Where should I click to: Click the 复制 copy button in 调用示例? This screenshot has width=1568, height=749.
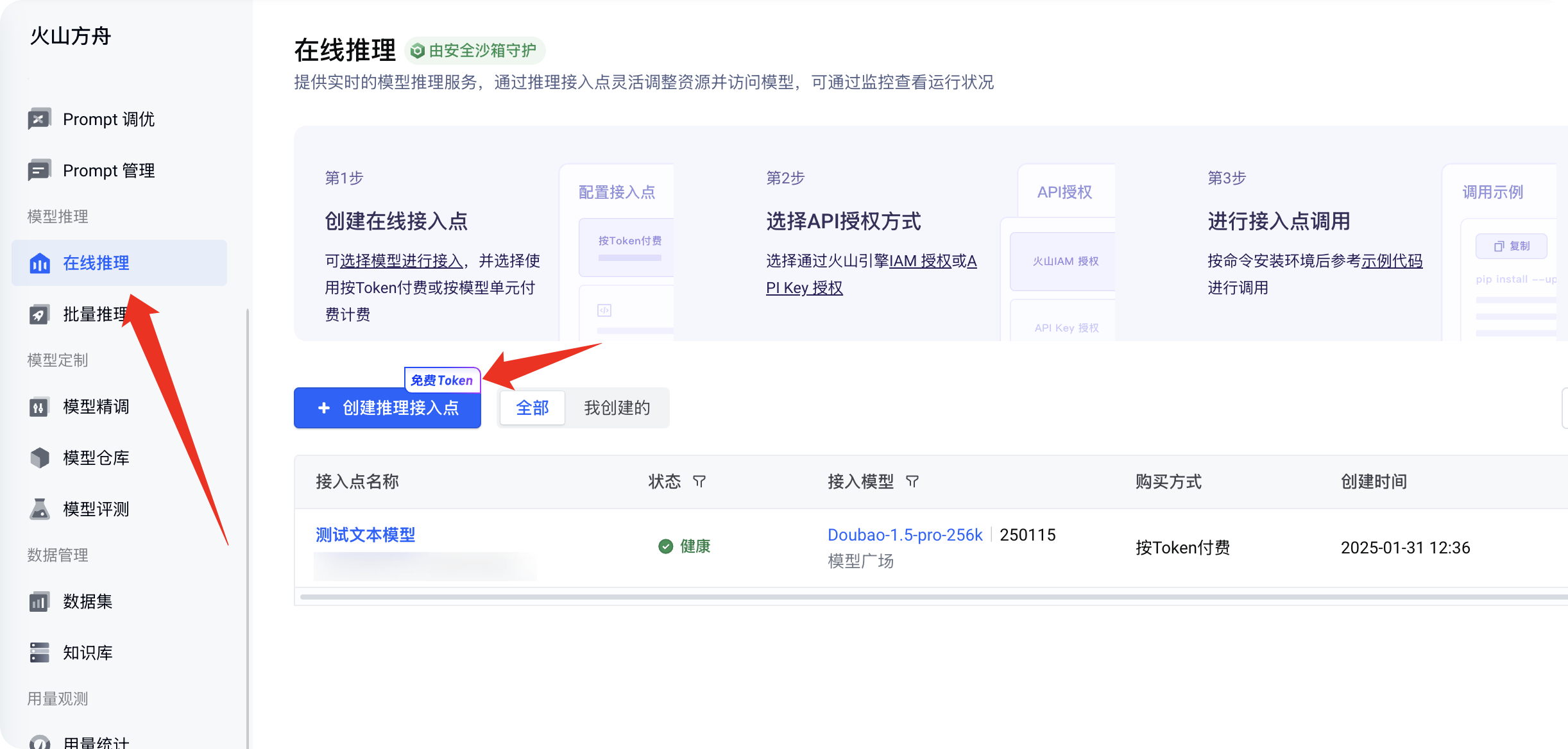click(x=1511, y=246)
